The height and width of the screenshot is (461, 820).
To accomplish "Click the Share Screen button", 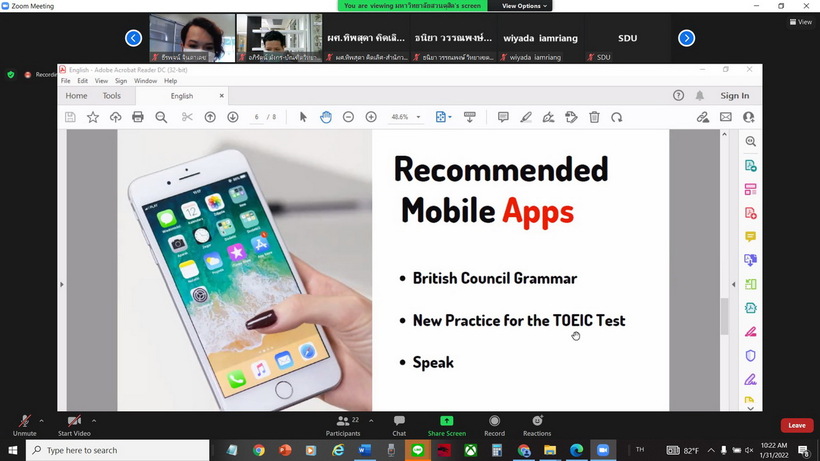I will click(x=447, y=425).
